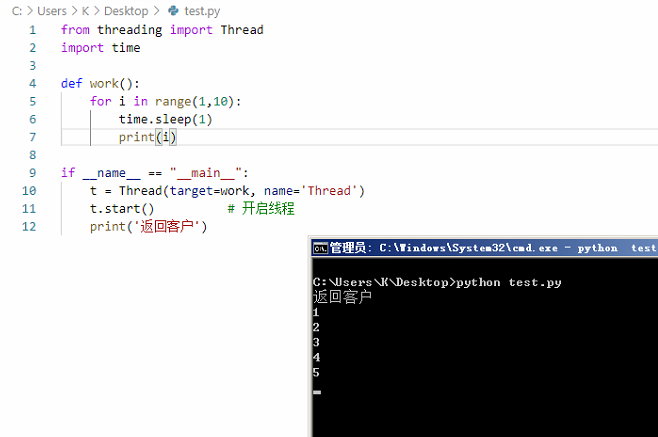Image resolution: width=658 pixels, height=437 pixels.
Task: Click line number 12 in the gutter
Action: pos(29,227)
